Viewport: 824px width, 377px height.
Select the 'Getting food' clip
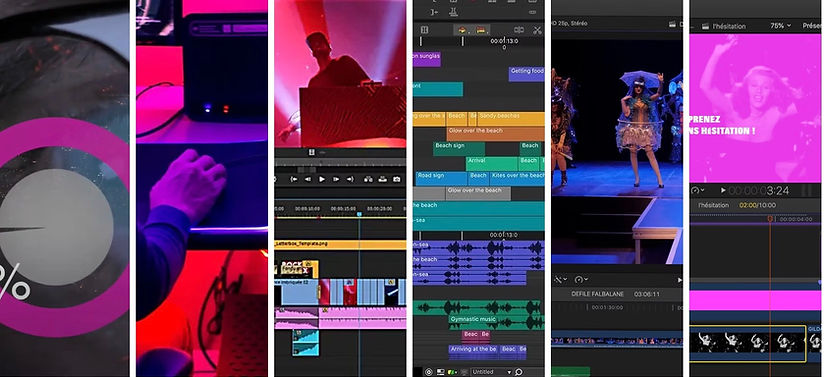pos(527,74)
